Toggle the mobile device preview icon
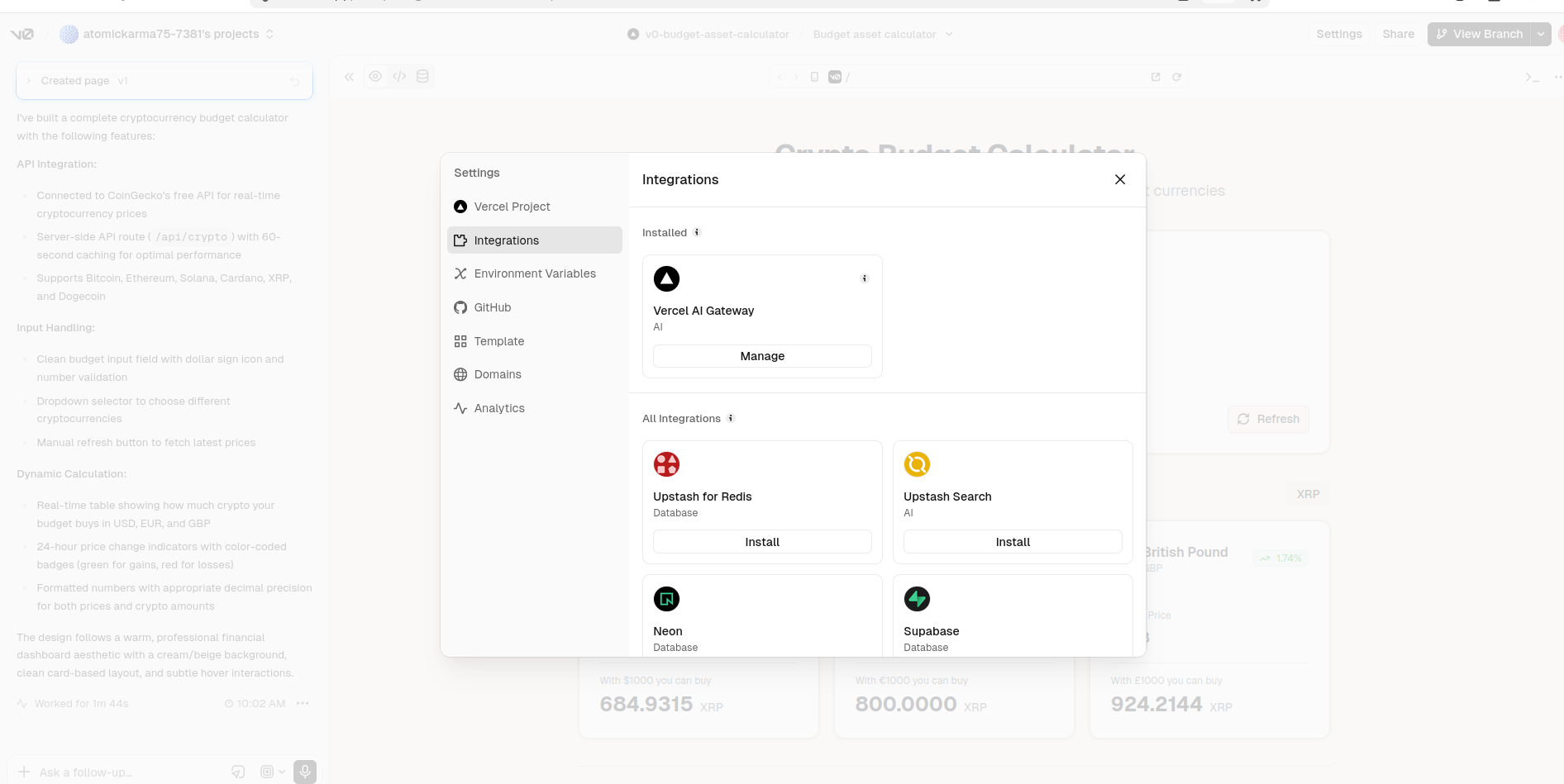The image size is (1564, 784). pyautogui.click(x=814, y=77)
